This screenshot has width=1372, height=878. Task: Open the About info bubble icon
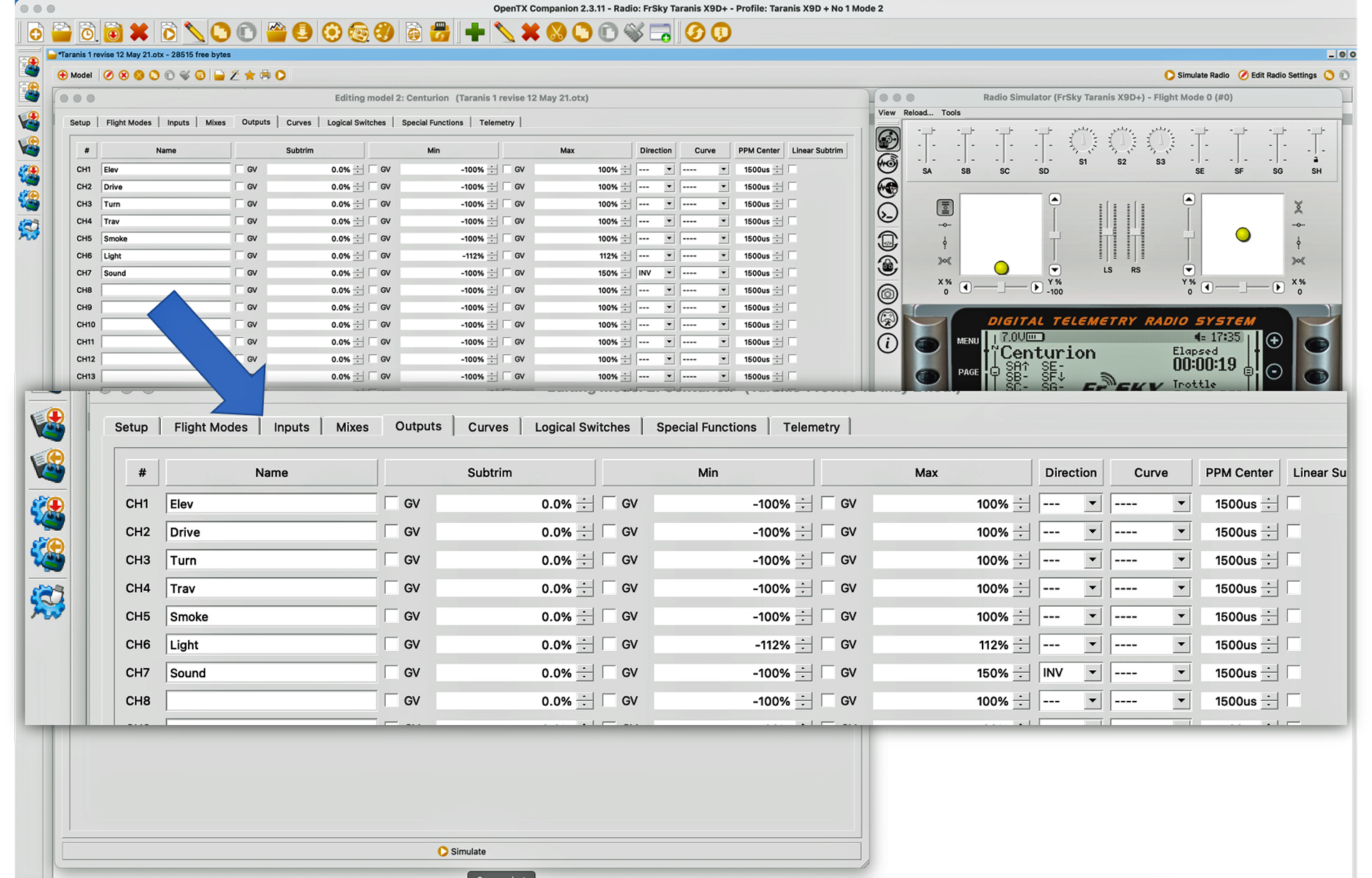721,32
